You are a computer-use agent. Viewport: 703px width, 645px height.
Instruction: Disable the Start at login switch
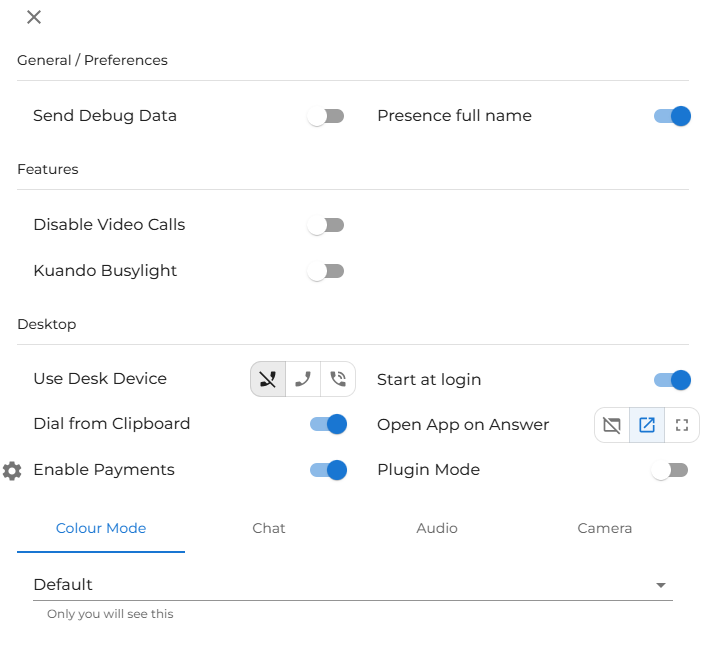point(672,380)
